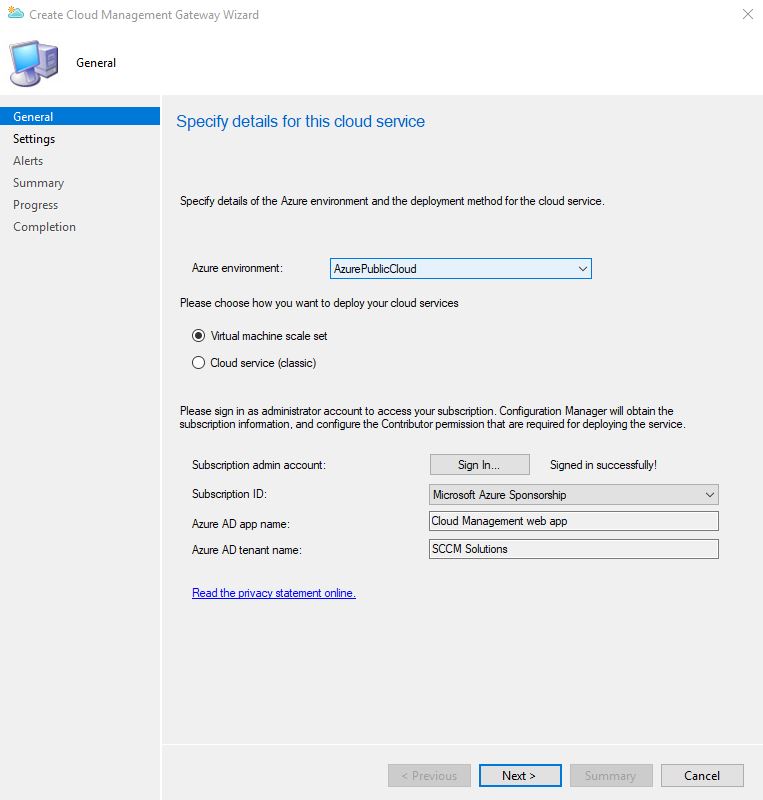Open the Alerts wizard step
Image resolution: width=763 pixels, height=800 pixels.
(x=28, y=161)
